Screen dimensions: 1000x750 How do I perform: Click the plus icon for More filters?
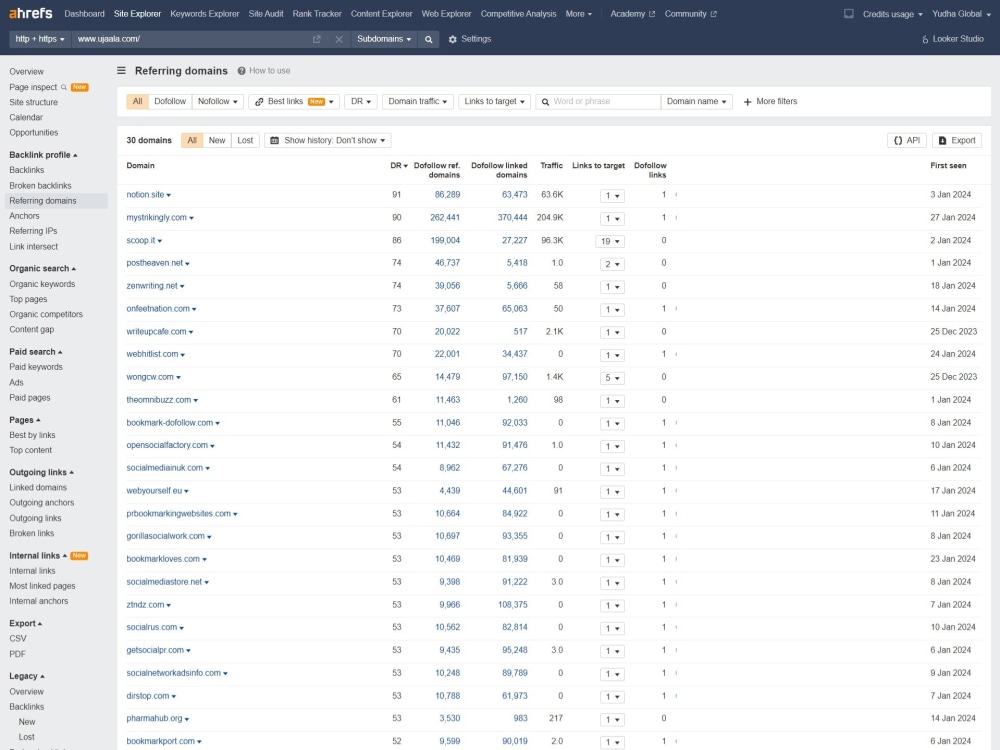tap(747, 102)
